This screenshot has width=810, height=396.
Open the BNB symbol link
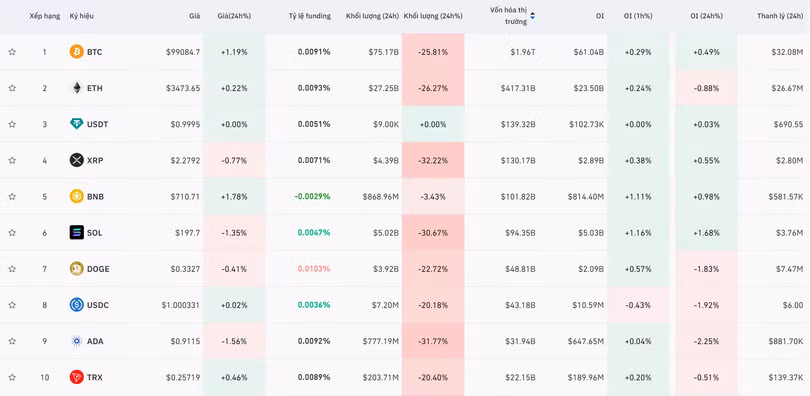(95, 197)
